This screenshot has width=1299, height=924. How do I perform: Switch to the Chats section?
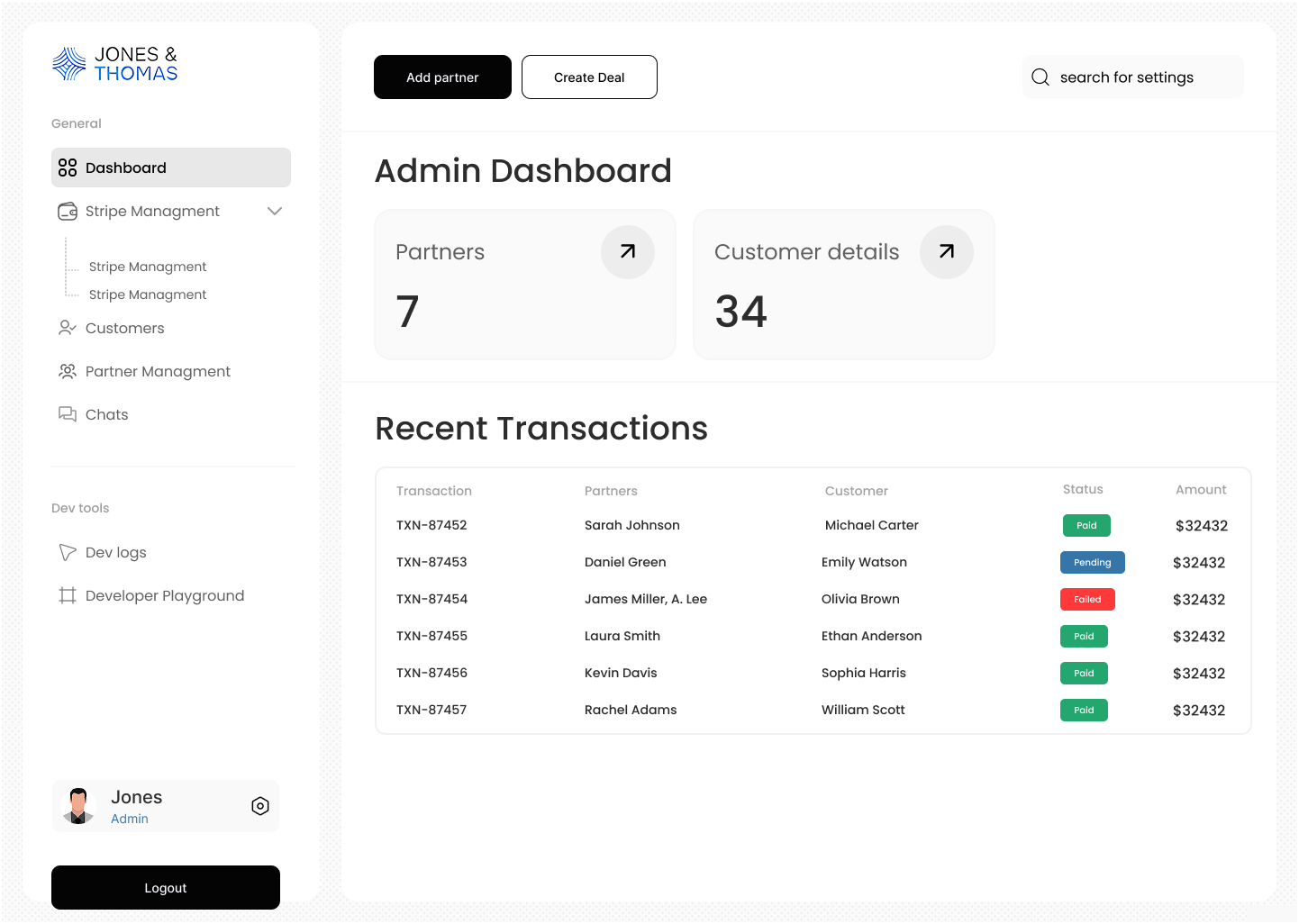click(105, 414)
